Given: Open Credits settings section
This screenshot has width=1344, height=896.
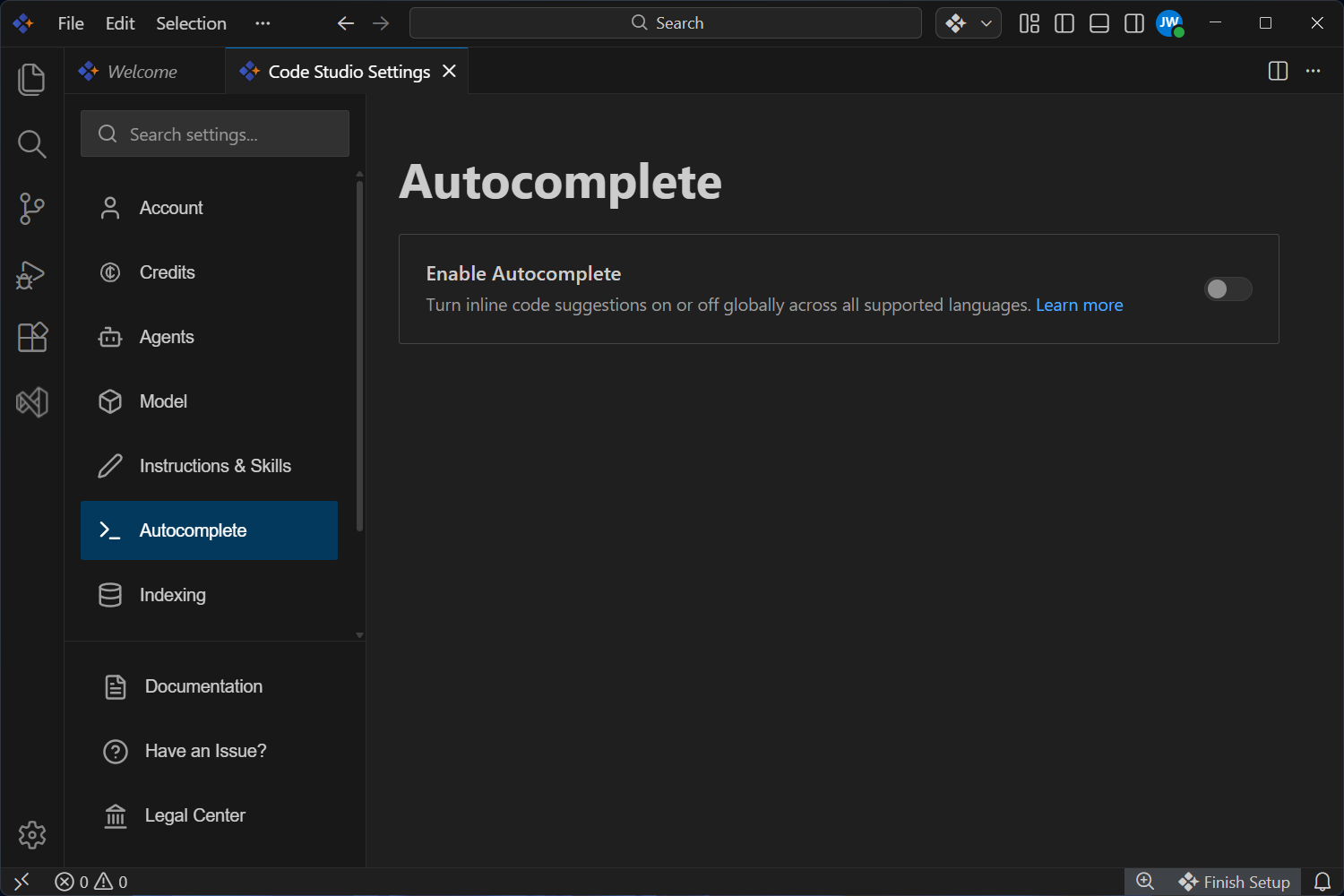Looking at the screenshot, I should (x=209, y=272).
